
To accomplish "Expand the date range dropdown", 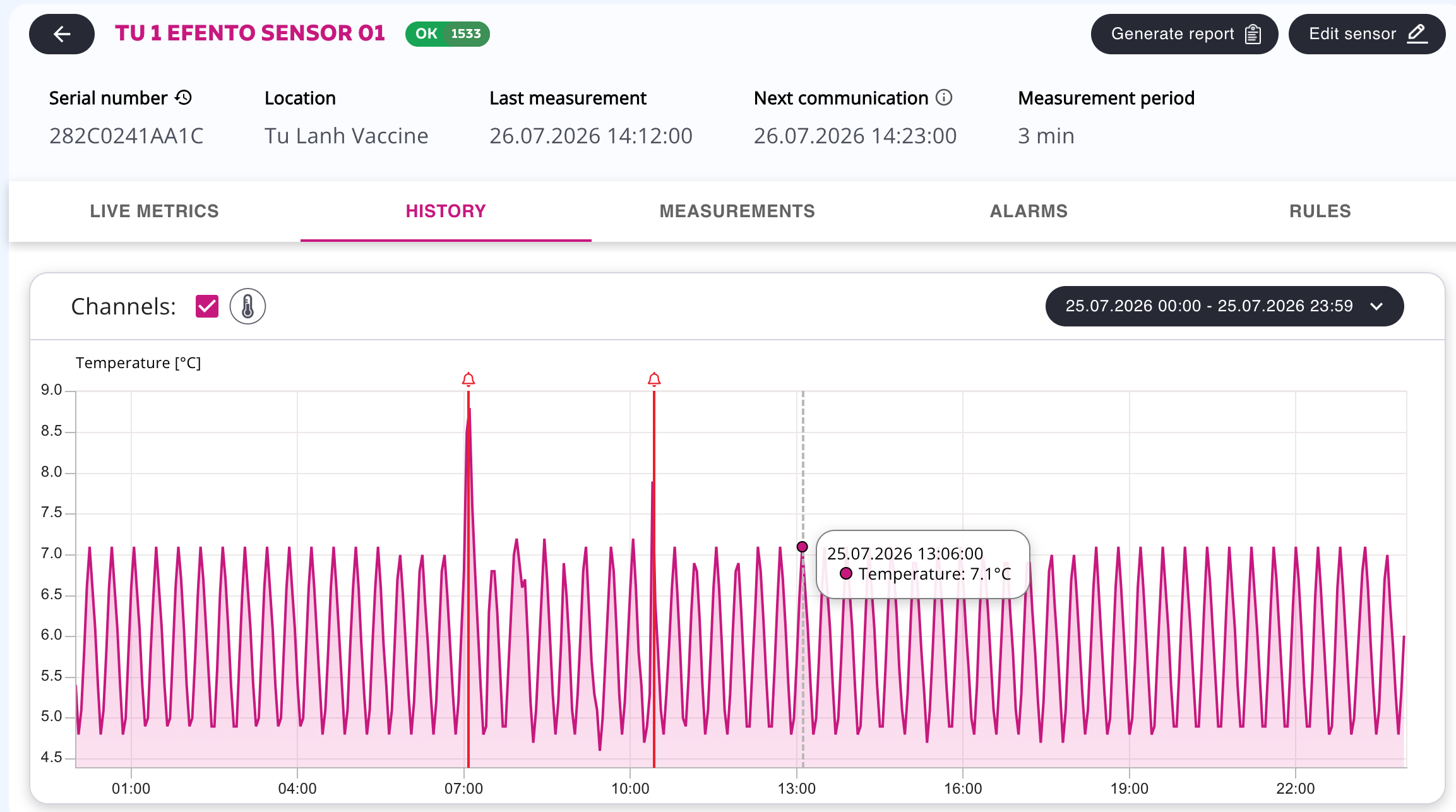I will tap(1224, 306).
